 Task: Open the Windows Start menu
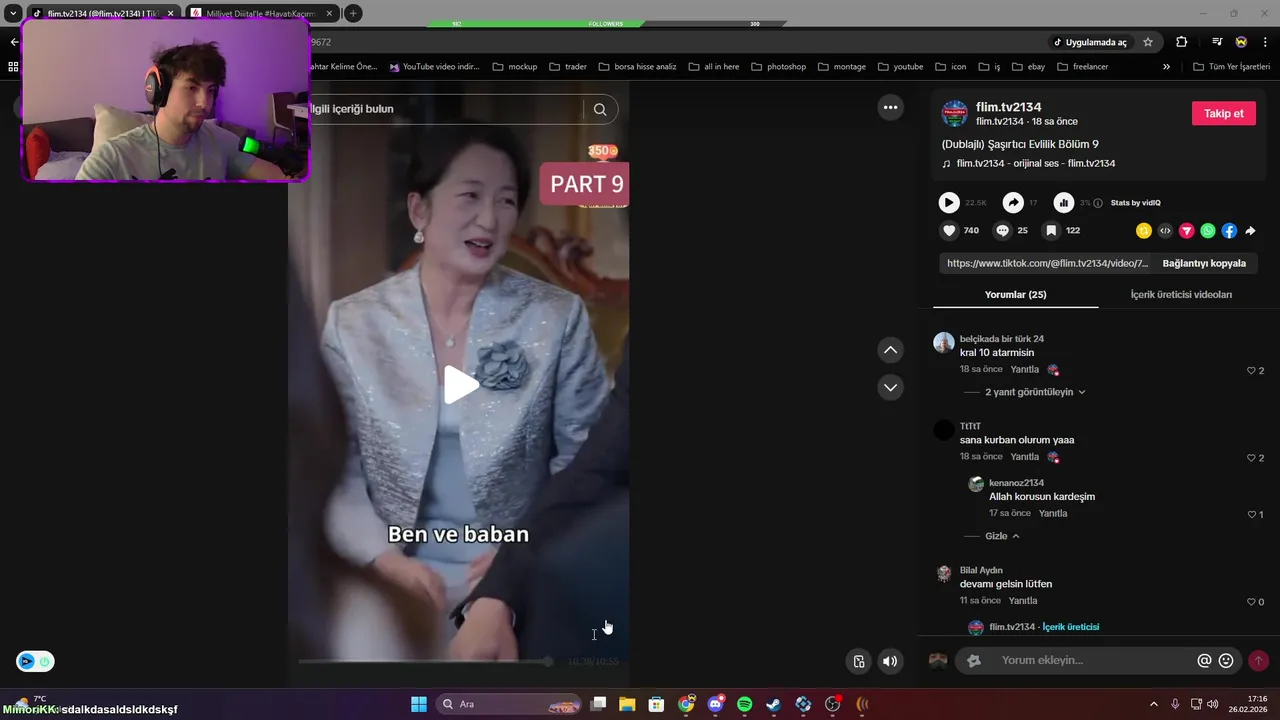(x=419, y=704)
